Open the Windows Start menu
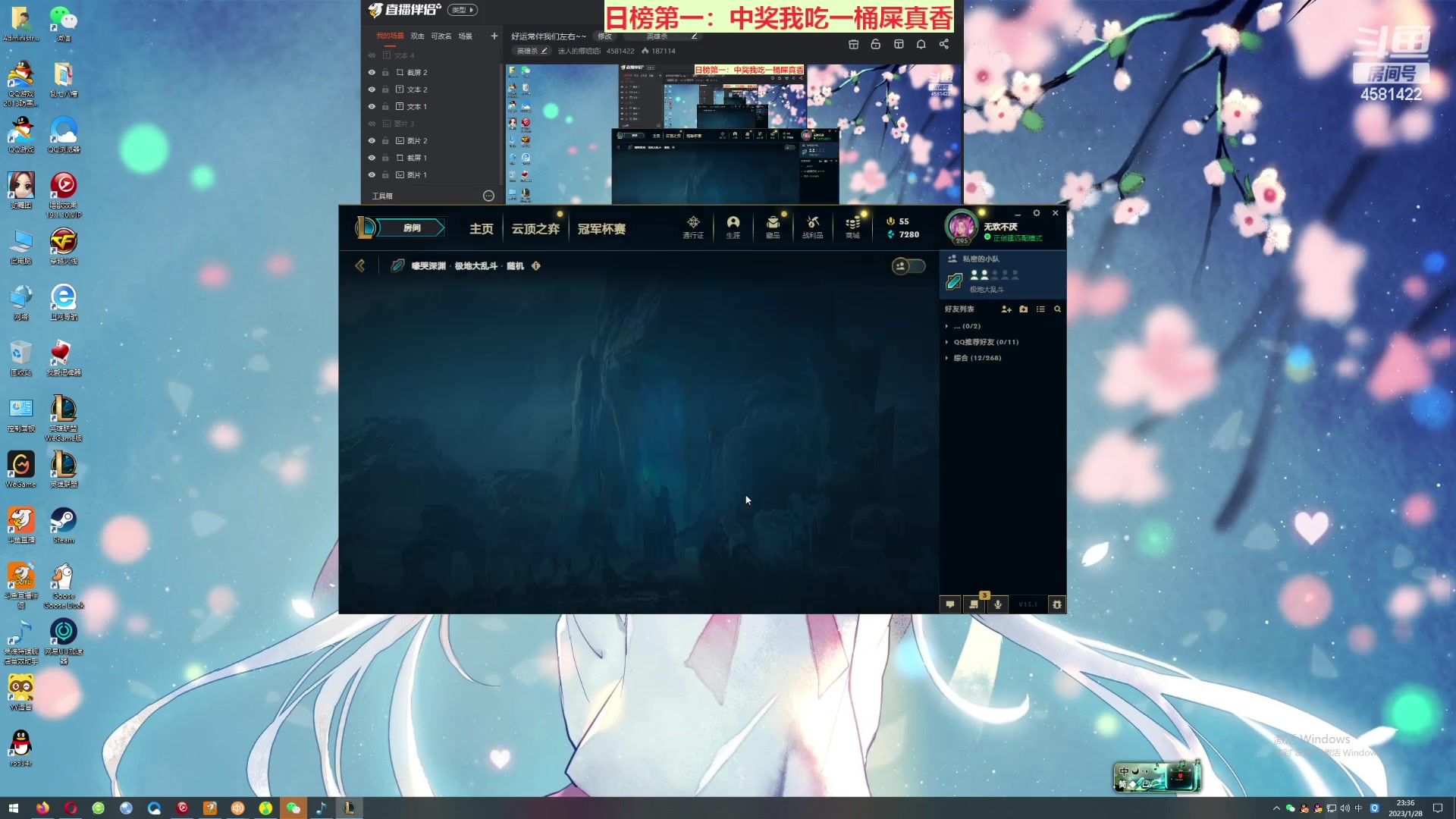1456x819 pixels. [x=13, y=808]
